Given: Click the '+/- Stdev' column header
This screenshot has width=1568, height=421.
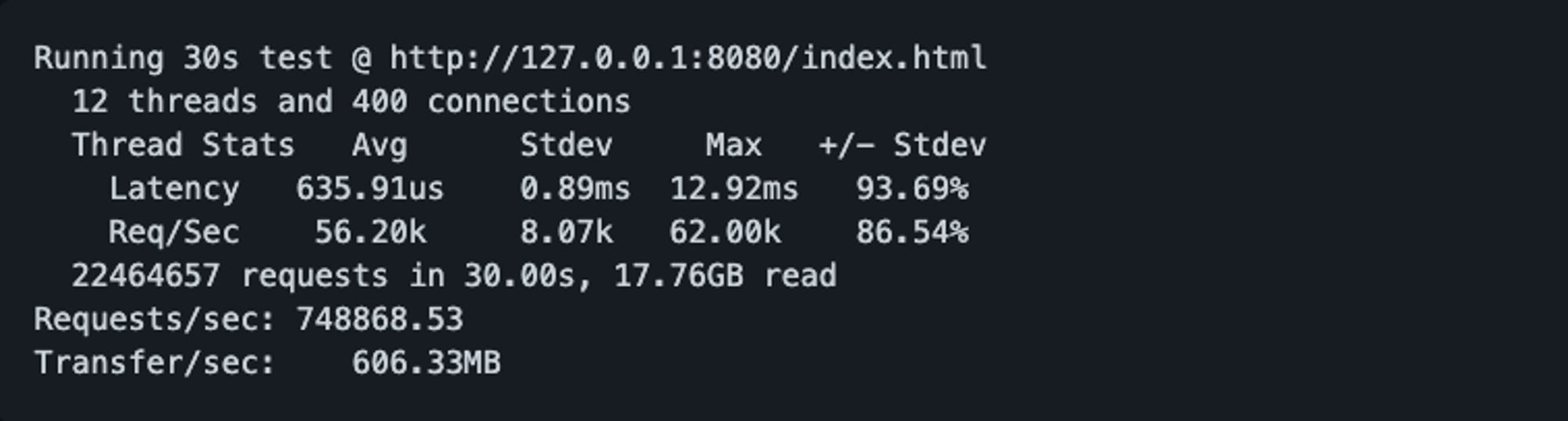Looking at the screenshot, I should pyautogui.click(x=902, y=145).
